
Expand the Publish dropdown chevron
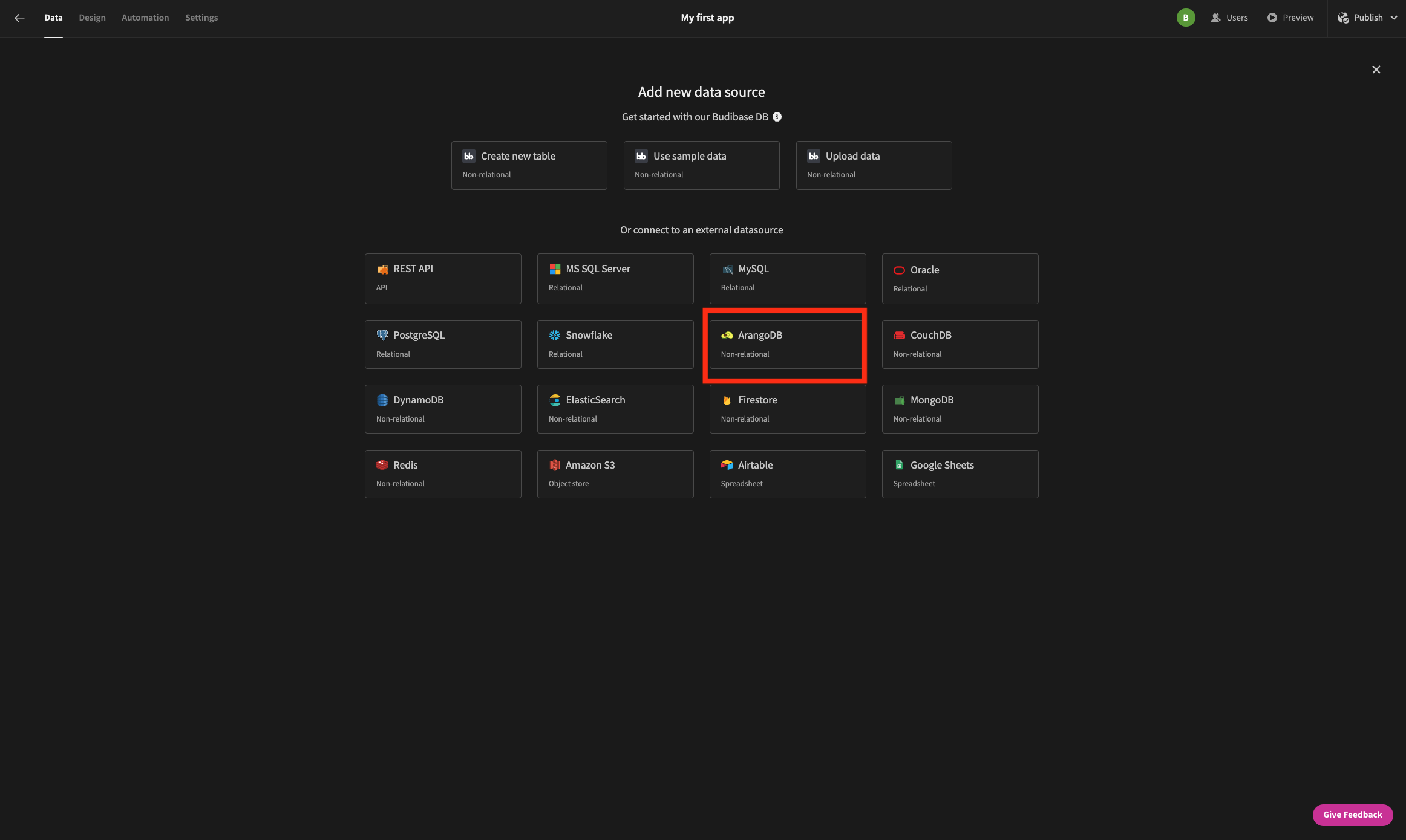pos(1394,18)
